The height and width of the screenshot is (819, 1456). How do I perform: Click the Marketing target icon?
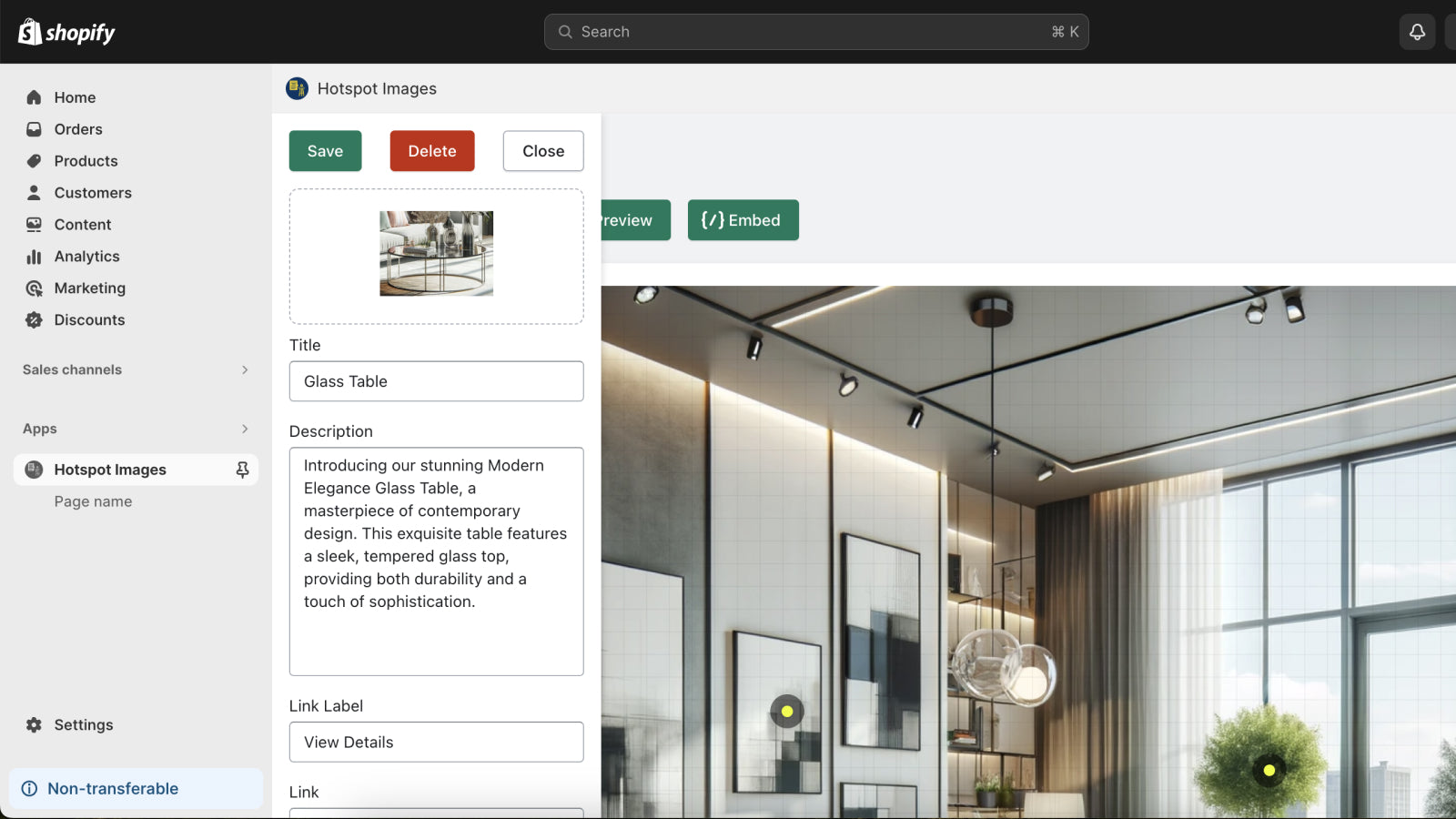coord(34,288)
